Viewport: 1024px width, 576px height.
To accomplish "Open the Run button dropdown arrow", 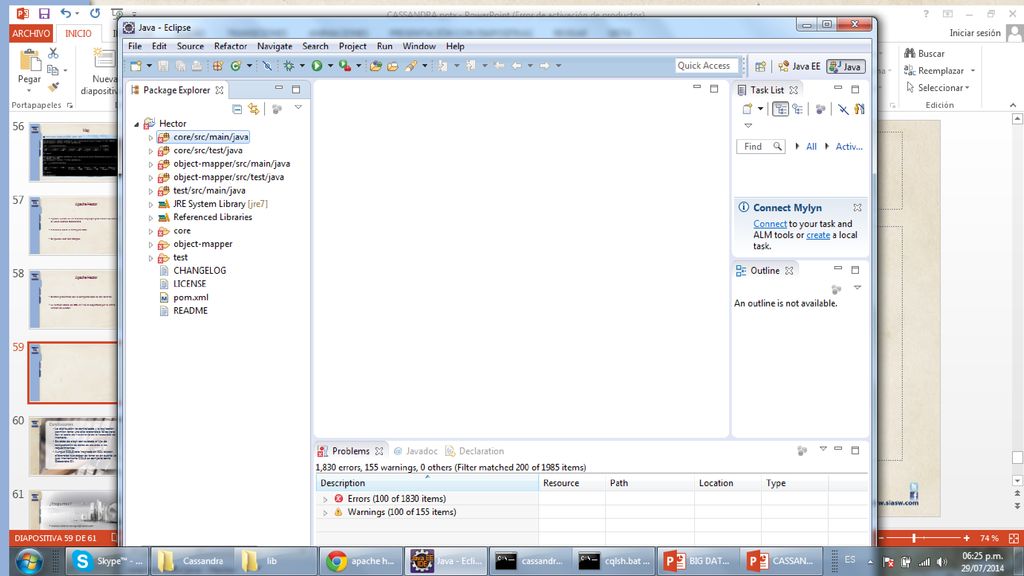I will (x=330, y=66).
